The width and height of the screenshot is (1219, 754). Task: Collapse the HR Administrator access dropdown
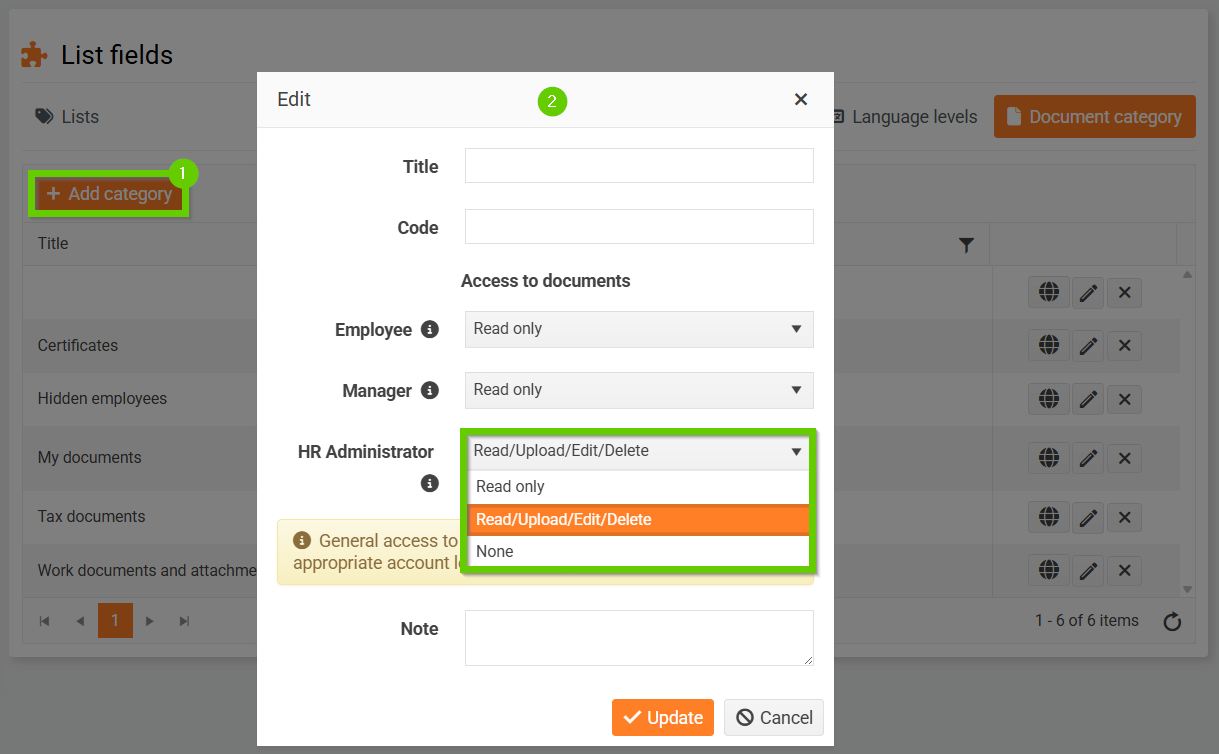[639, 451]
